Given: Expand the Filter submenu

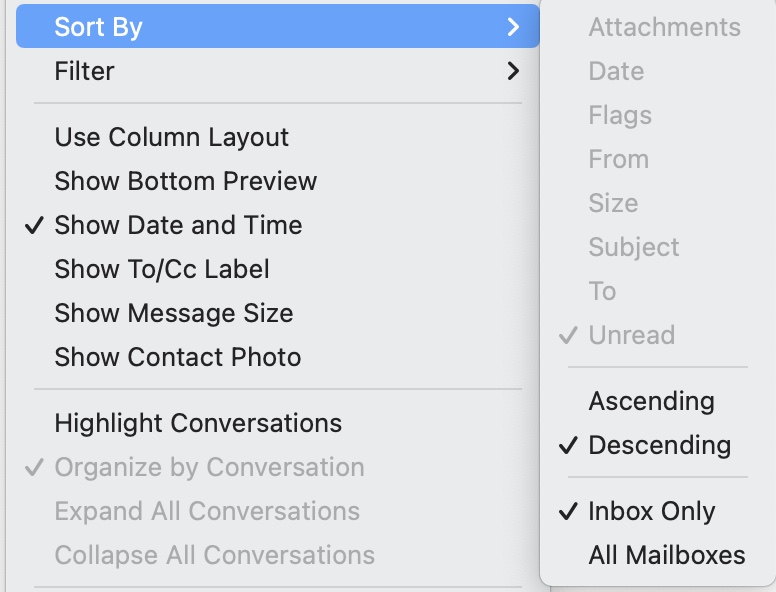Looking at the screenshot, I should click(85, 71).
